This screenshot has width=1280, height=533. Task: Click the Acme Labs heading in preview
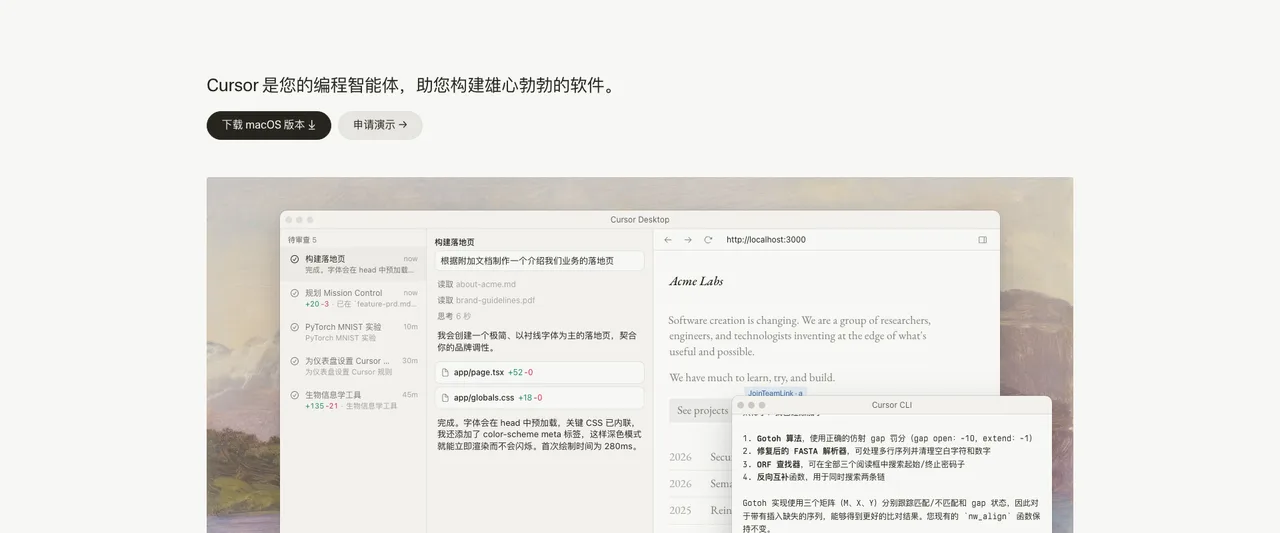click(696, 281)
